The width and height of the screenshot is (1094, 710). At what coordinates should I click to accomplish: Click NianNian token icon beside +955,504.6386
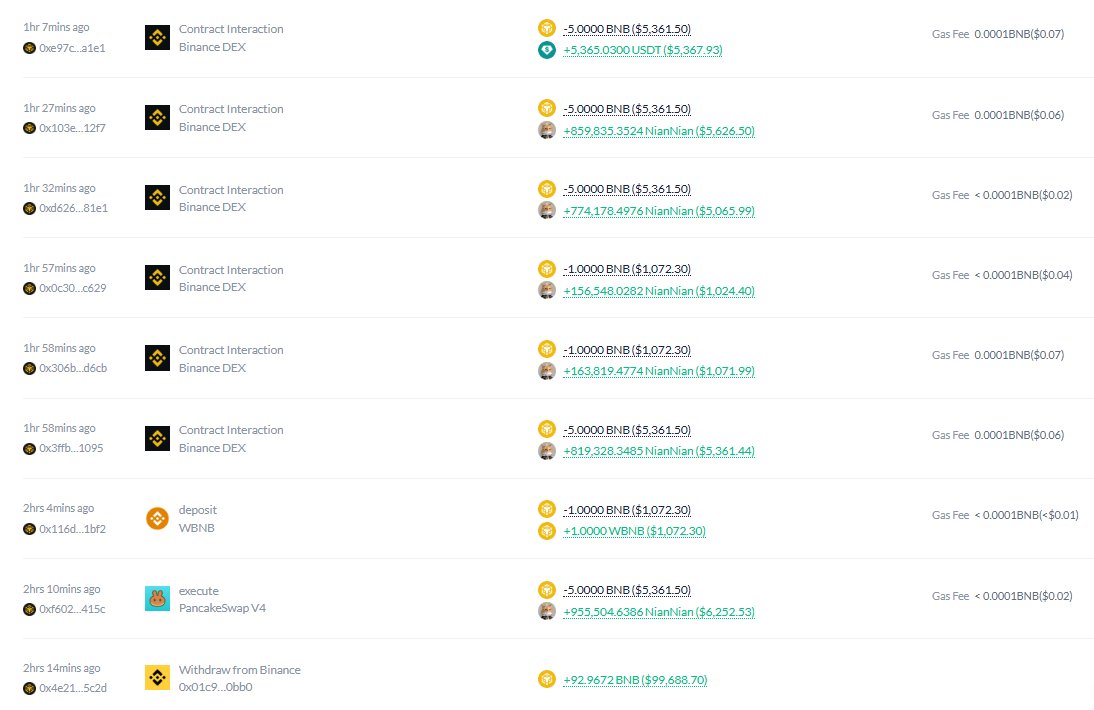(x=547, y=612)
